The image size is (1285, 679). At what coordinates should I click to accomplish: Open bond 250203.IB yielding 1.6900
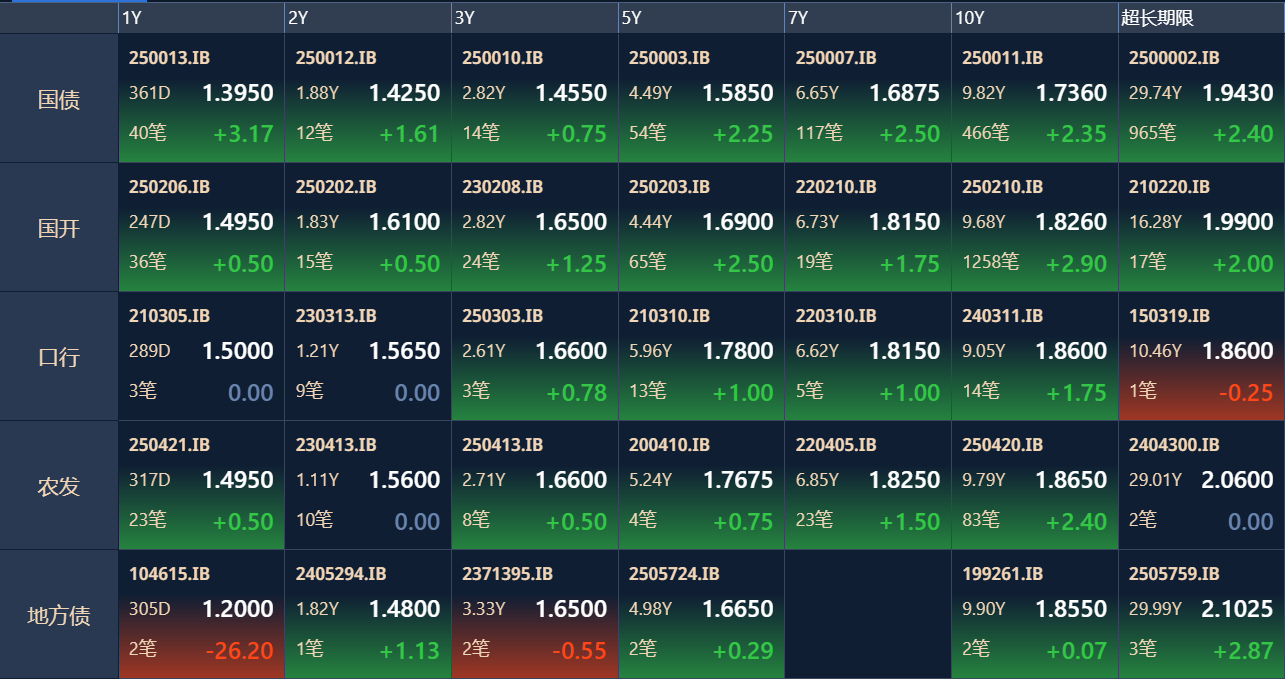tap(701, 227)
